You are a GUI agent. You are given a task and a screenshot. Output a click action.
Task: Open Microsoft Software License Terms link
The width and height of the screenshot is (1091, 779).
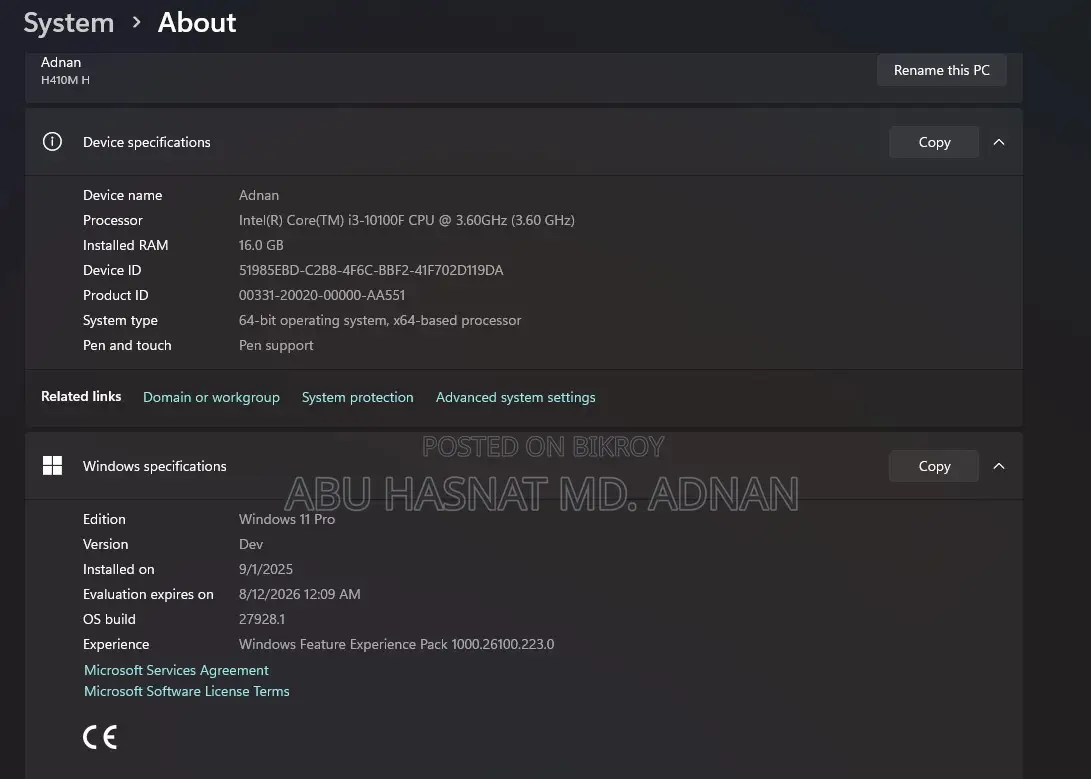click(x=186, y=691)
